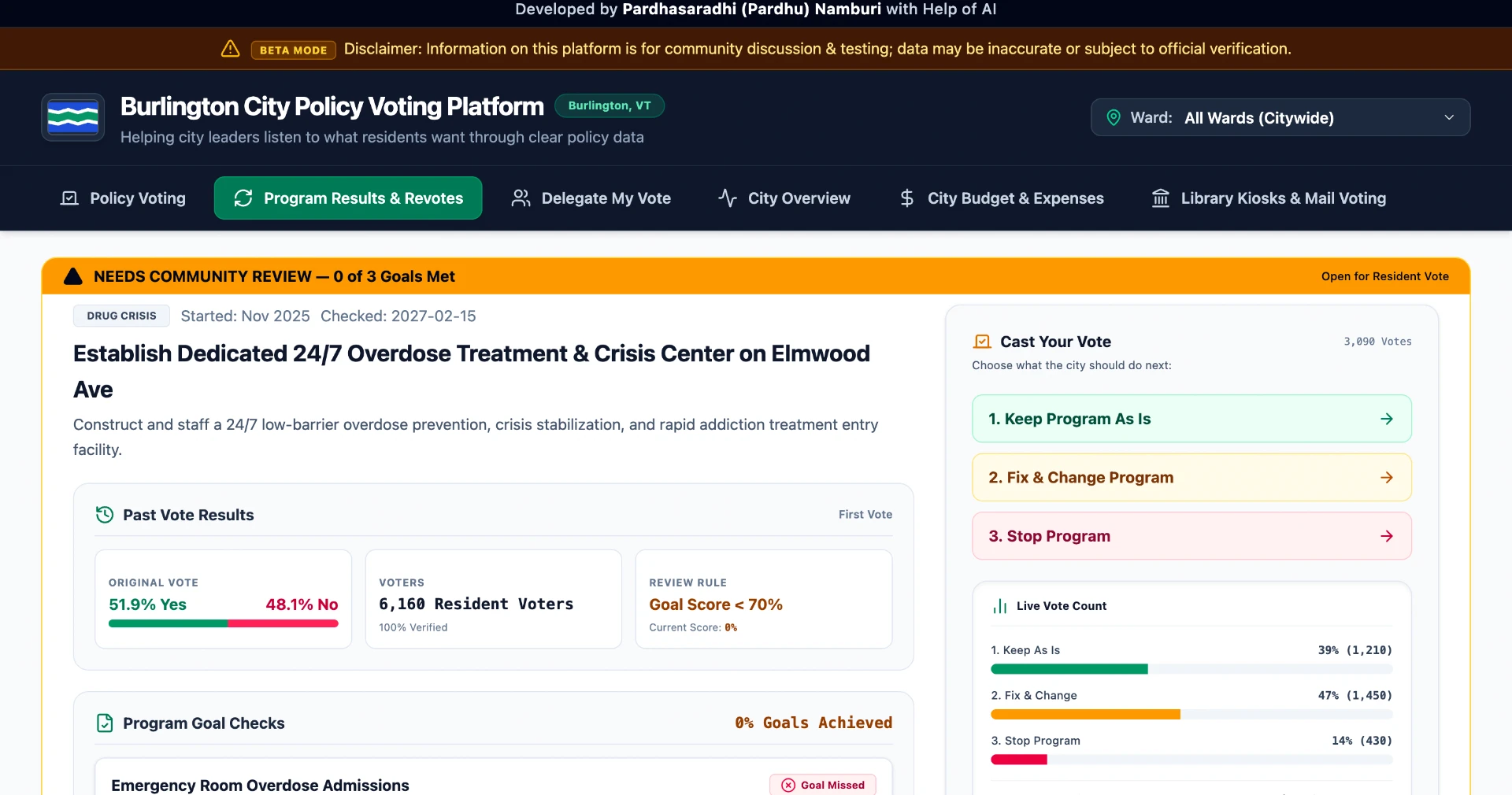The width and height of the screenshot is (1512, 795).
Task: Click the Goal Missed status badge
Action: (823, 786)
